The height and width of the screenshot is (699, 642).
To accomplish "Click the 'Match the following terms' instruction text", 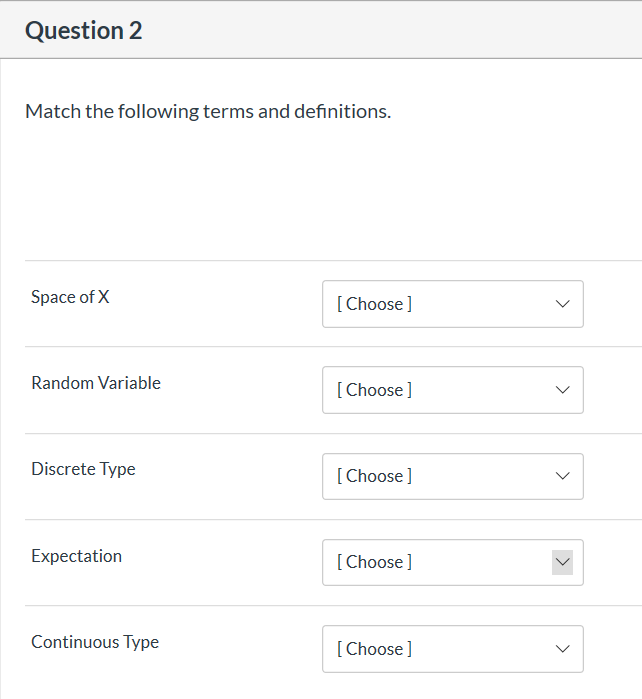I will point(208,111).
